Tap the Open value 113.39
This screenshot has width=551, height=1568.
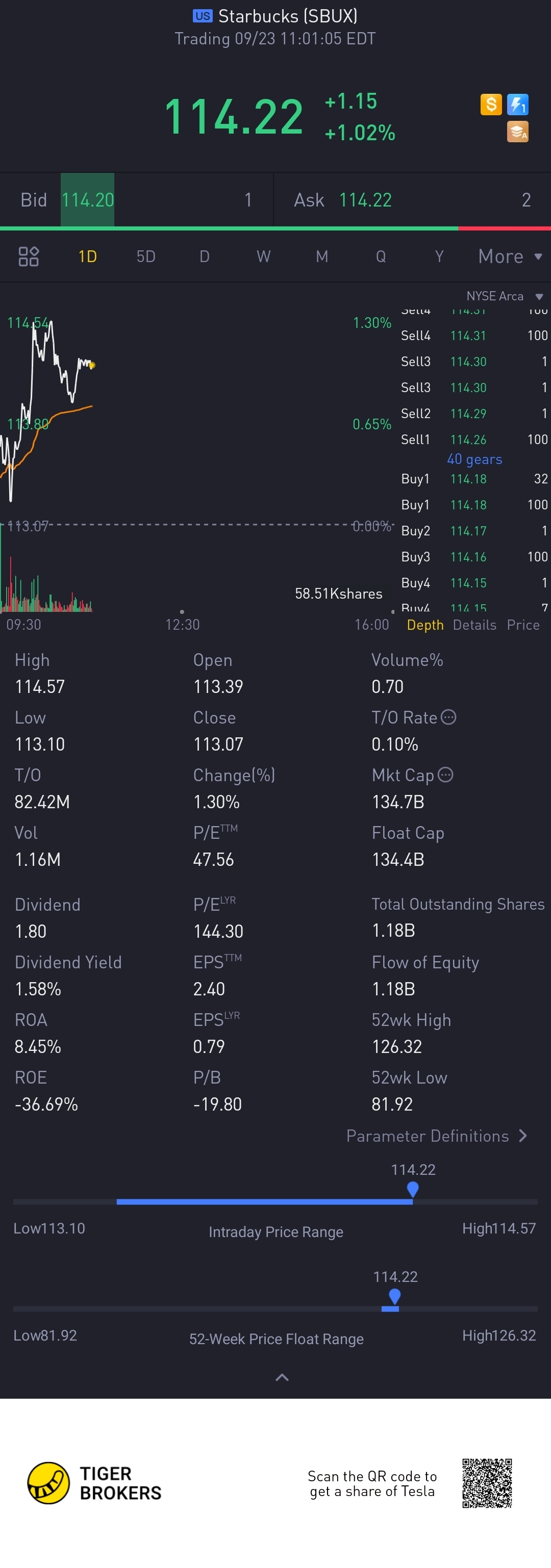(x=218, y=687)
